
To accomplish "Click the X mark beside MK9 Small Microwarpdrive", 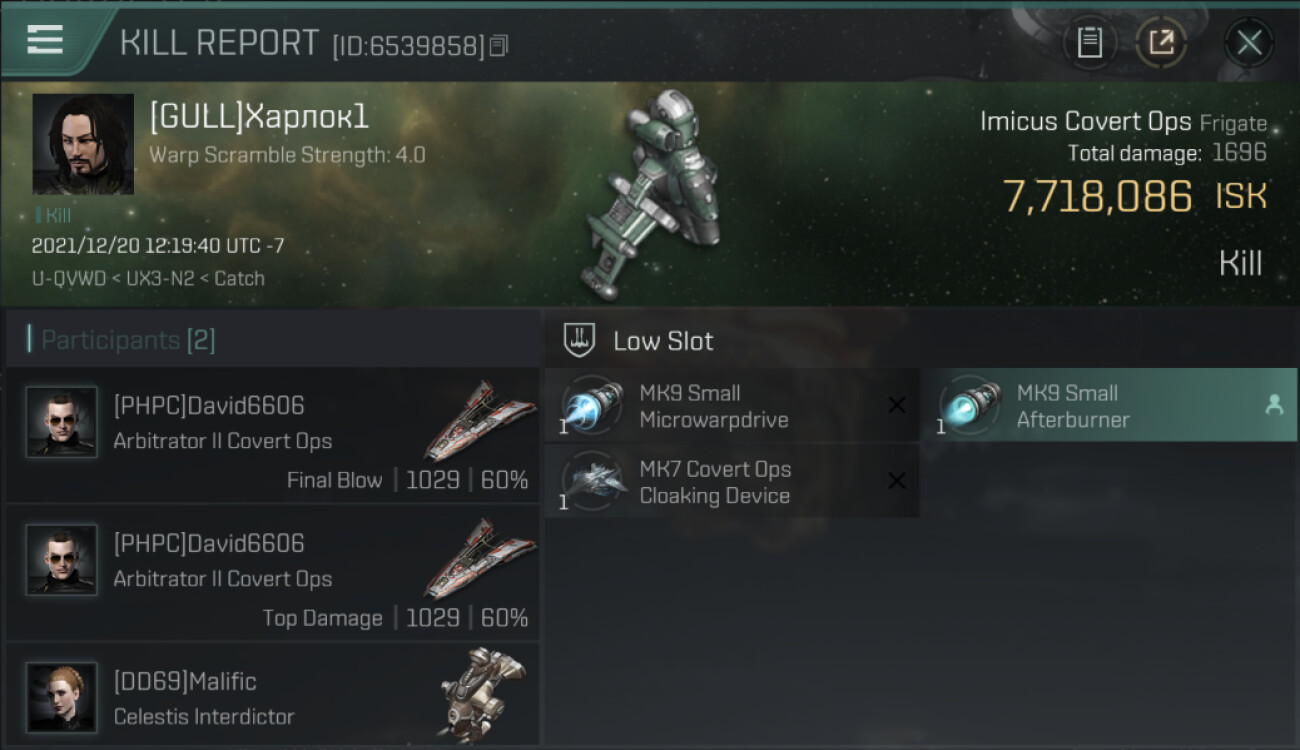I will pos(897,405).
